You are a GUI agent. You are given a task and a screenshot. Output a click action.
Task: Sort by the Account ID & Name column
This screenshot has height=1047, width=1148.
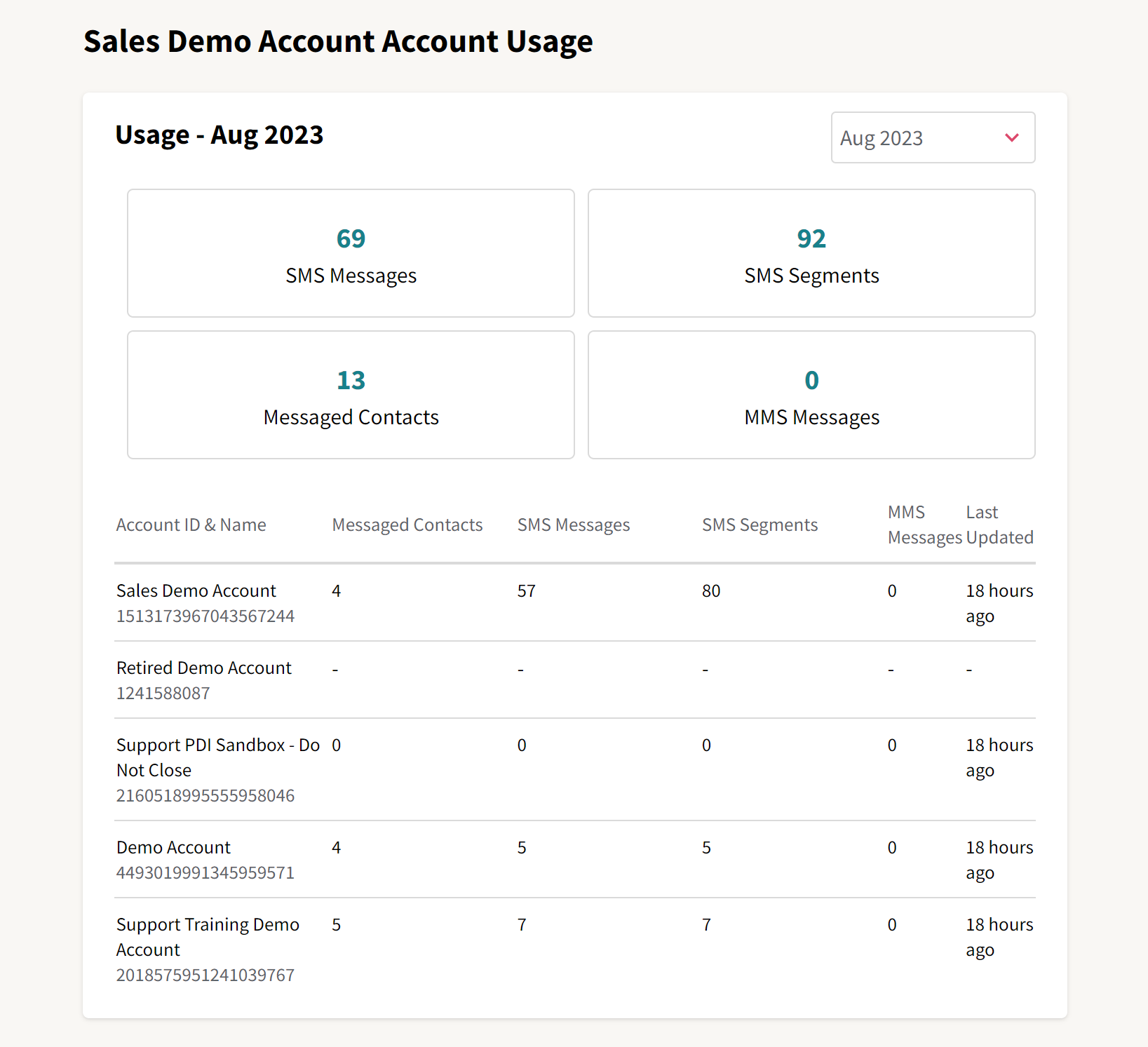click(191, 525)
